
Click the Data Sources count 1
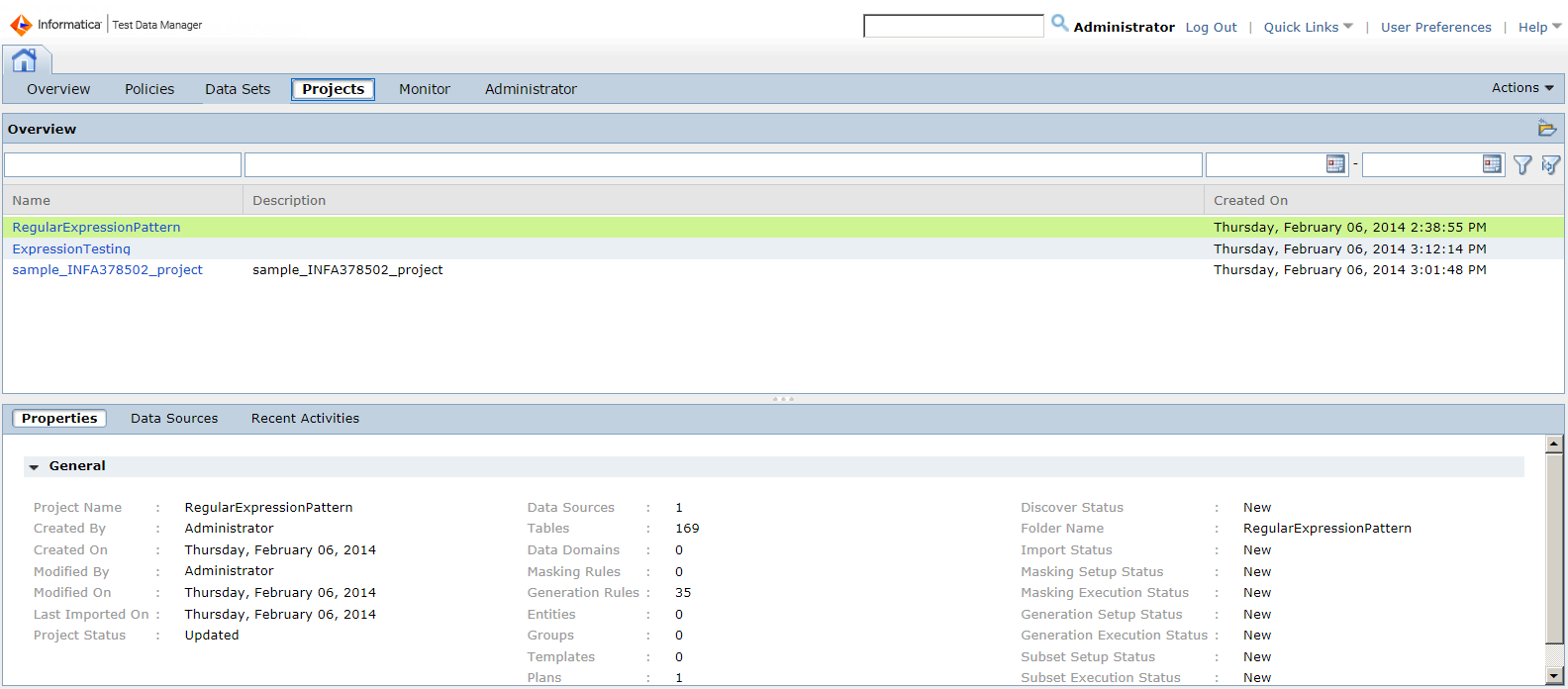coord(679,508)
